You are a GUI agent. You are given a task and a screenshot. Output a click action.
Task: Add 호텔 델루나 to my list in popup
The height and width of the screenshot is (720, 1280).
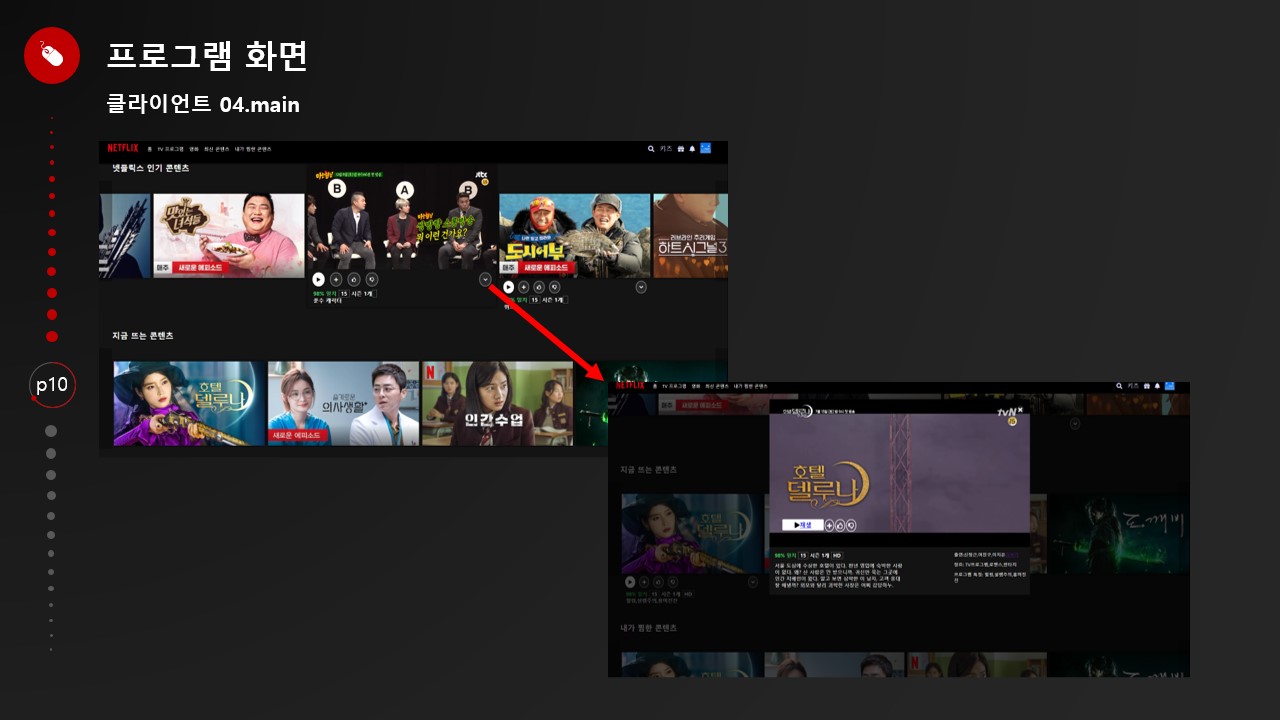click(x=829, y=525)
